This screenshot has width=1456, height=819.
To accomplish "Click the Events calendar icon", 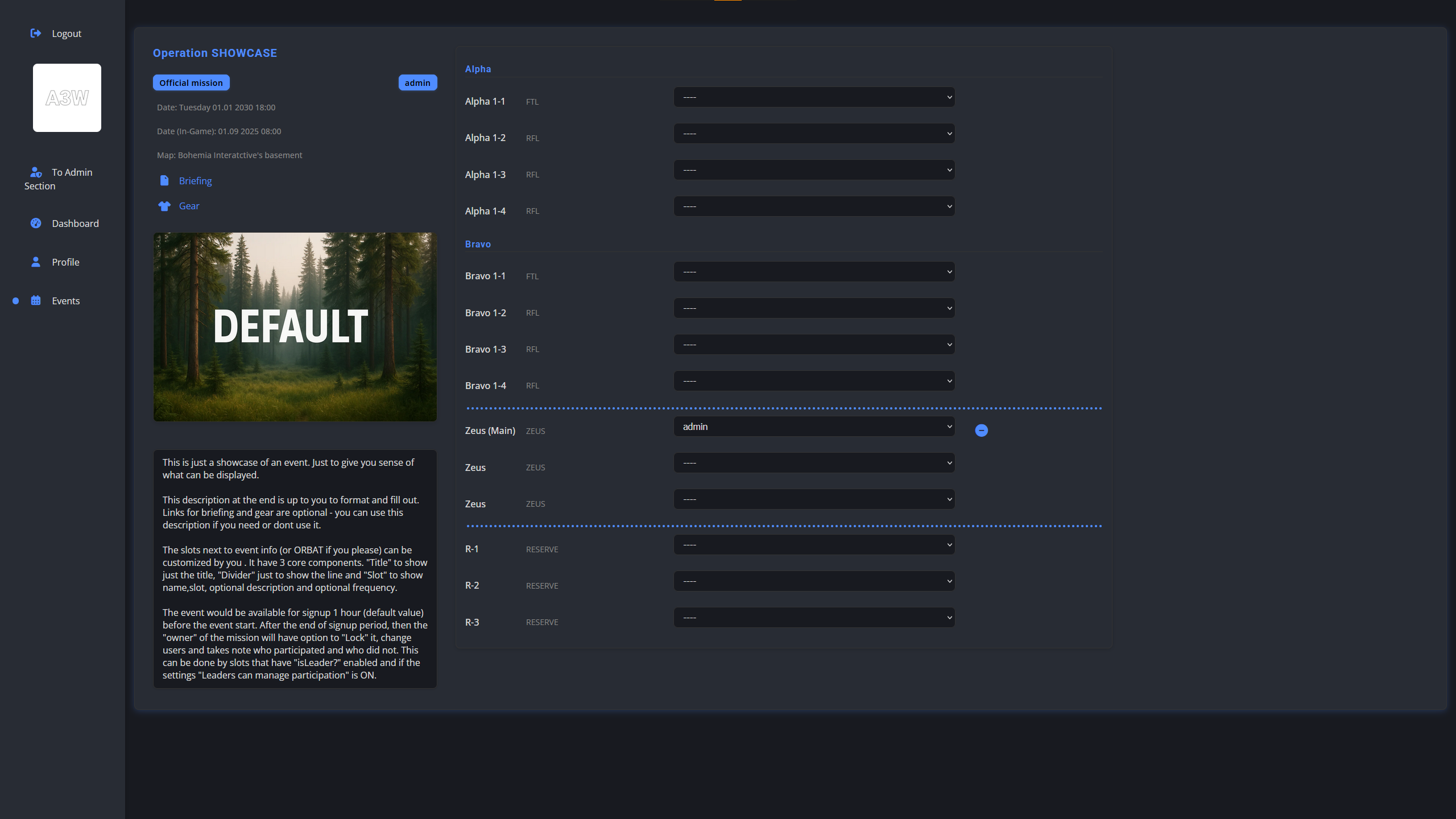I will [36, 300].
